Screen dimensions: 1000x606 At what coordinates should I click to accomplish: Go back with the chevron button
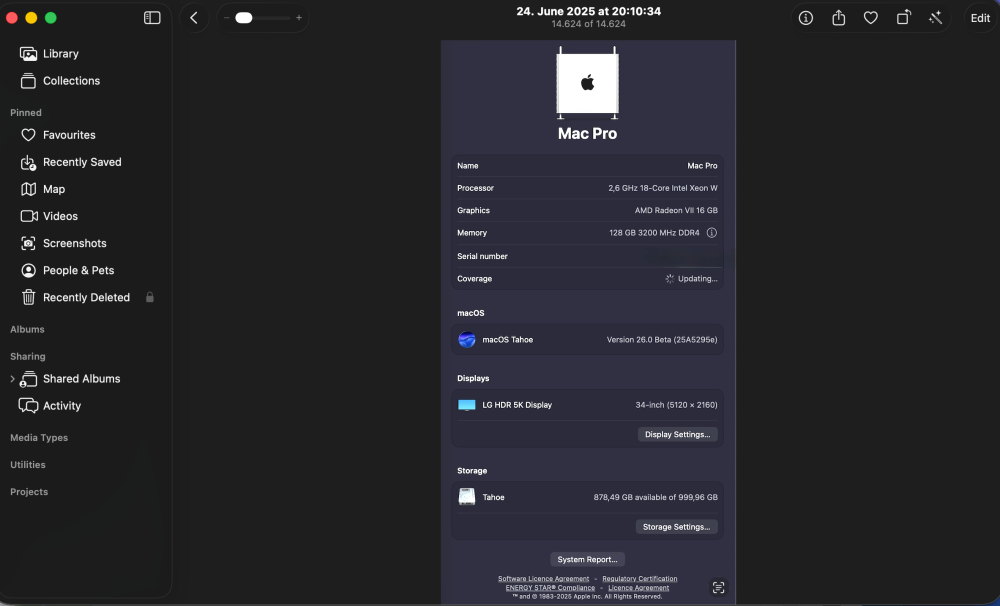[194, 18]
